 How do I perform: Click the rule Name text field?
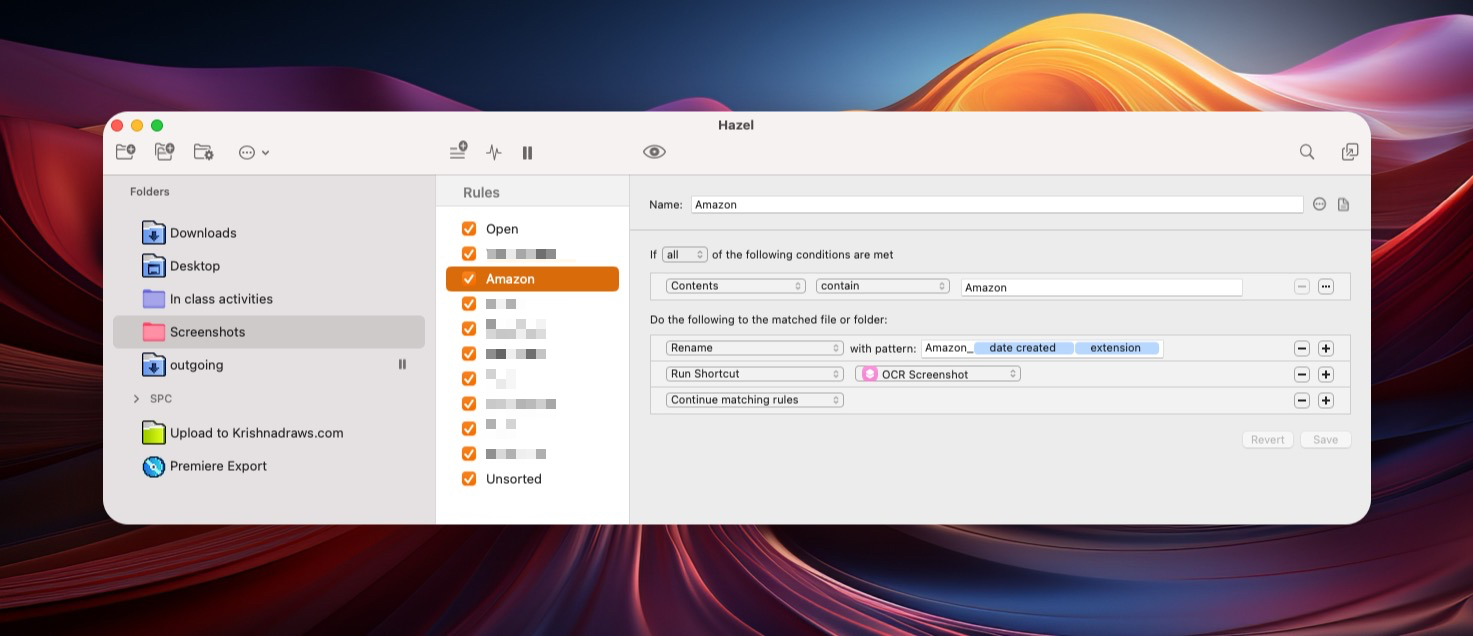(x=996, y=204)
